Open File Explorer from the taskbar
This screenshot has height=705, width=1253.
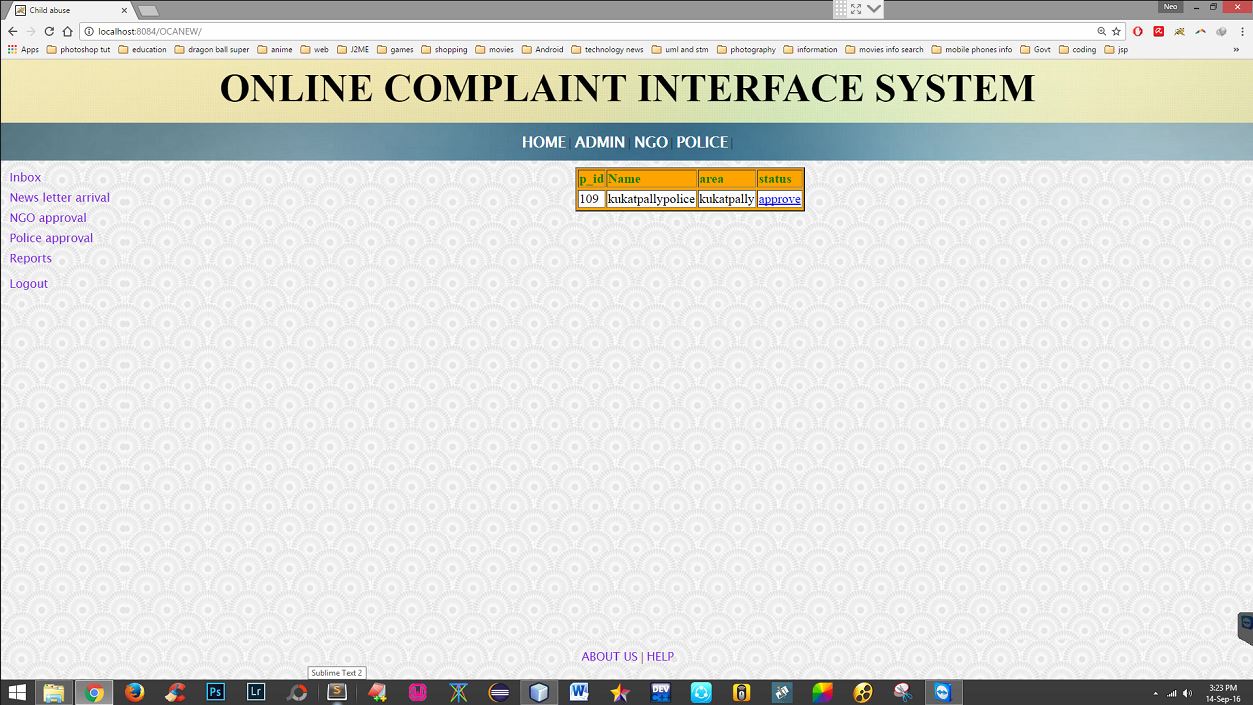coord(53,692)
